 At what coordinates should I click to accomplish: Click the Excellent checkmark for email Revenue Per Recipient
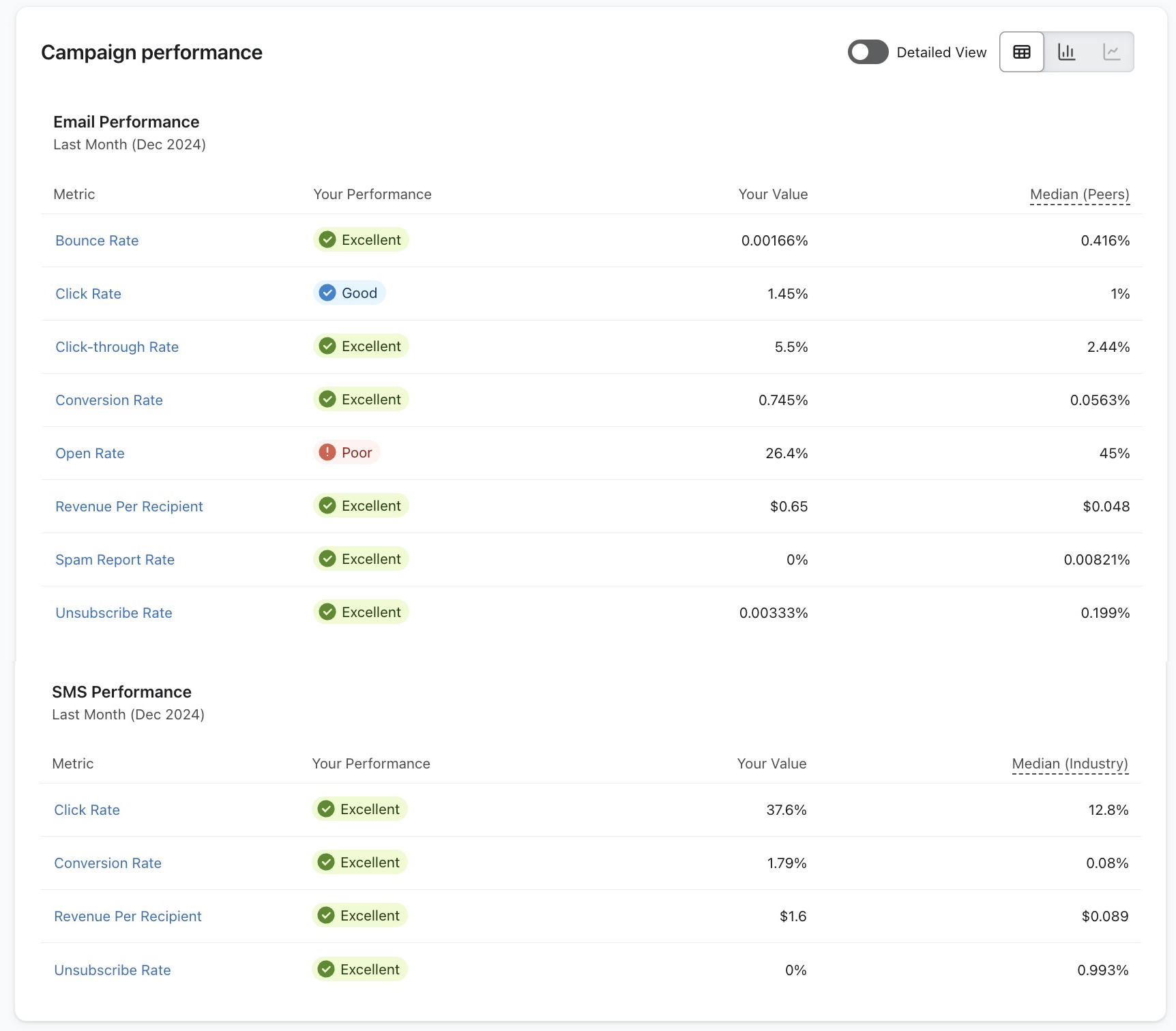coord(327,505)
